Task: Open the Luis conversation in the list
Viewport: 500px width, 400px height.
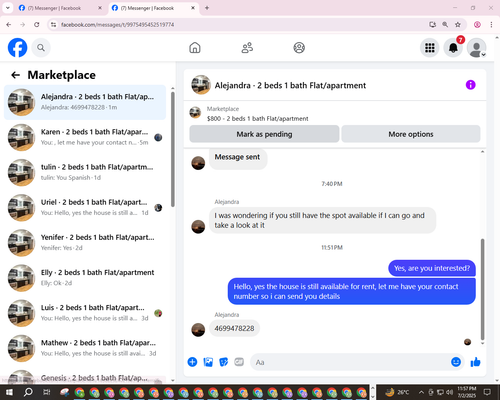Action: tap(85, 313)
